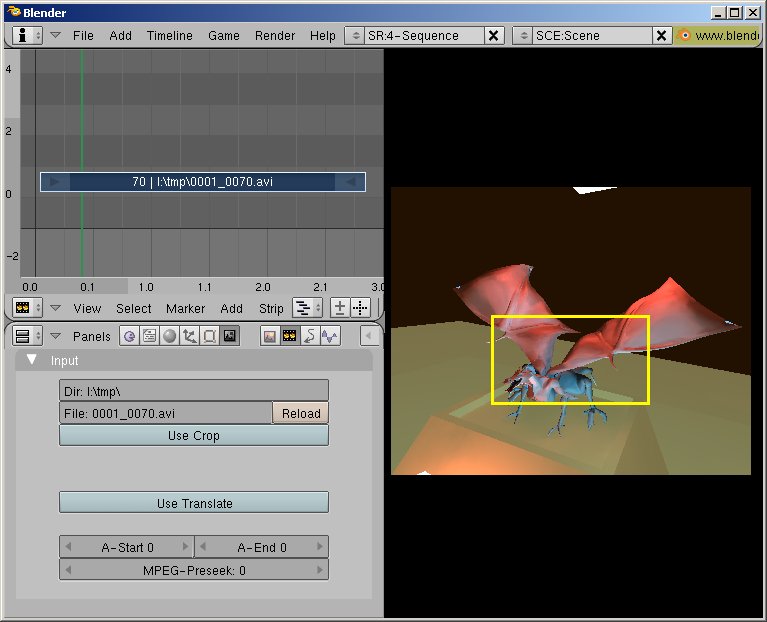Open the Render menu
Viewport: 767px width, 622px height.
[x=275, y=36]
